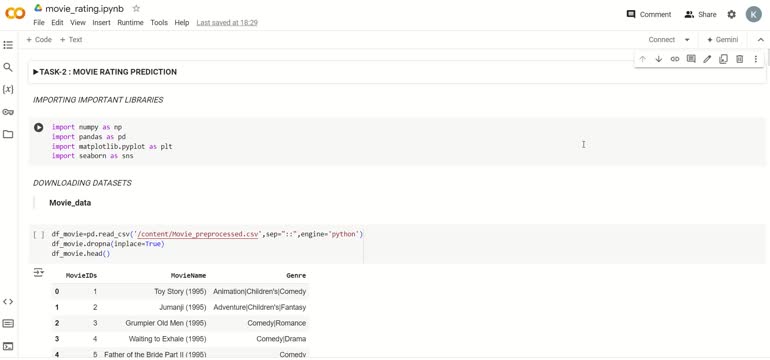
Task: Toggle the output actions icon beside table
Action: (38, 272)
